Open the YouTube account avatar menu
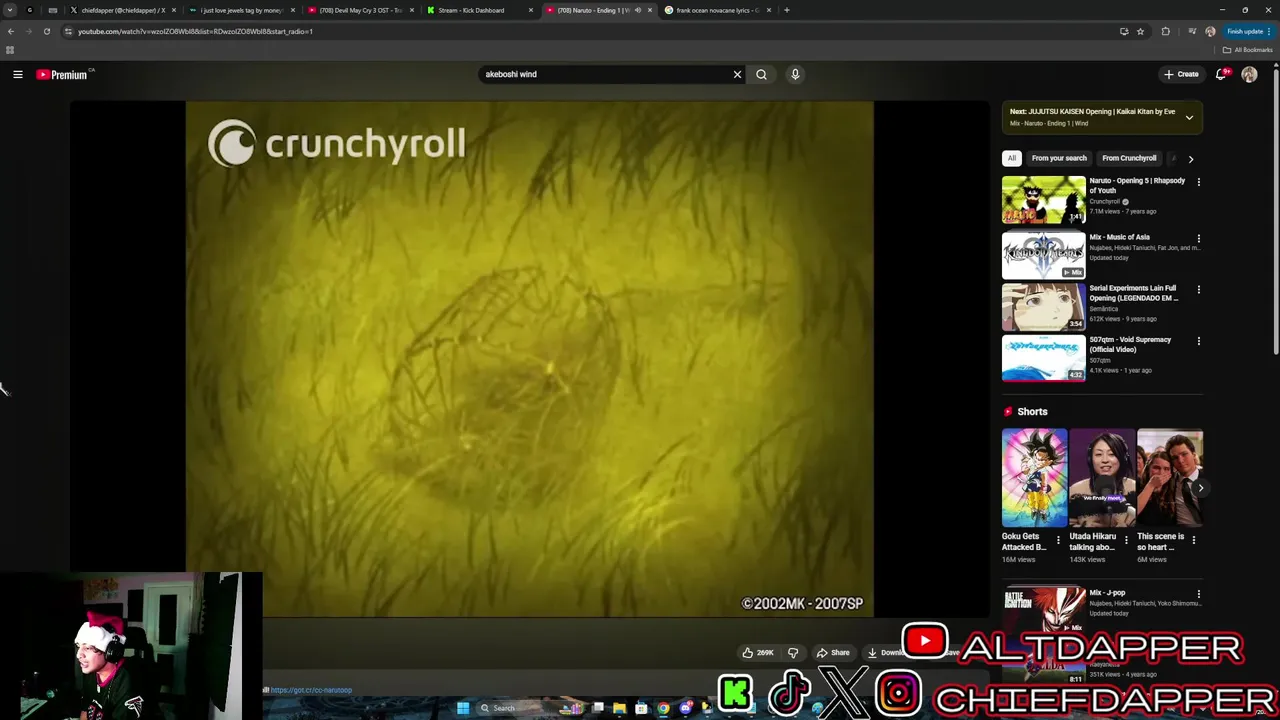The image size is (1280, 720). [x=1249, y=74]
